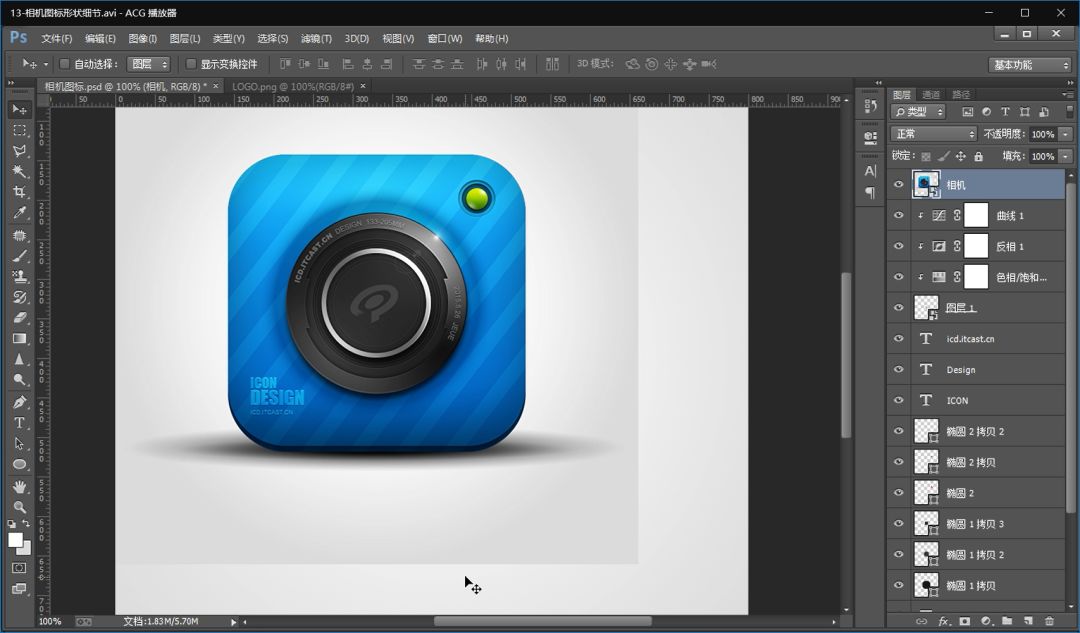Viewport: 1080px width, 633px height.
Task: Select the Magic Wand tool
Action: 19,171
